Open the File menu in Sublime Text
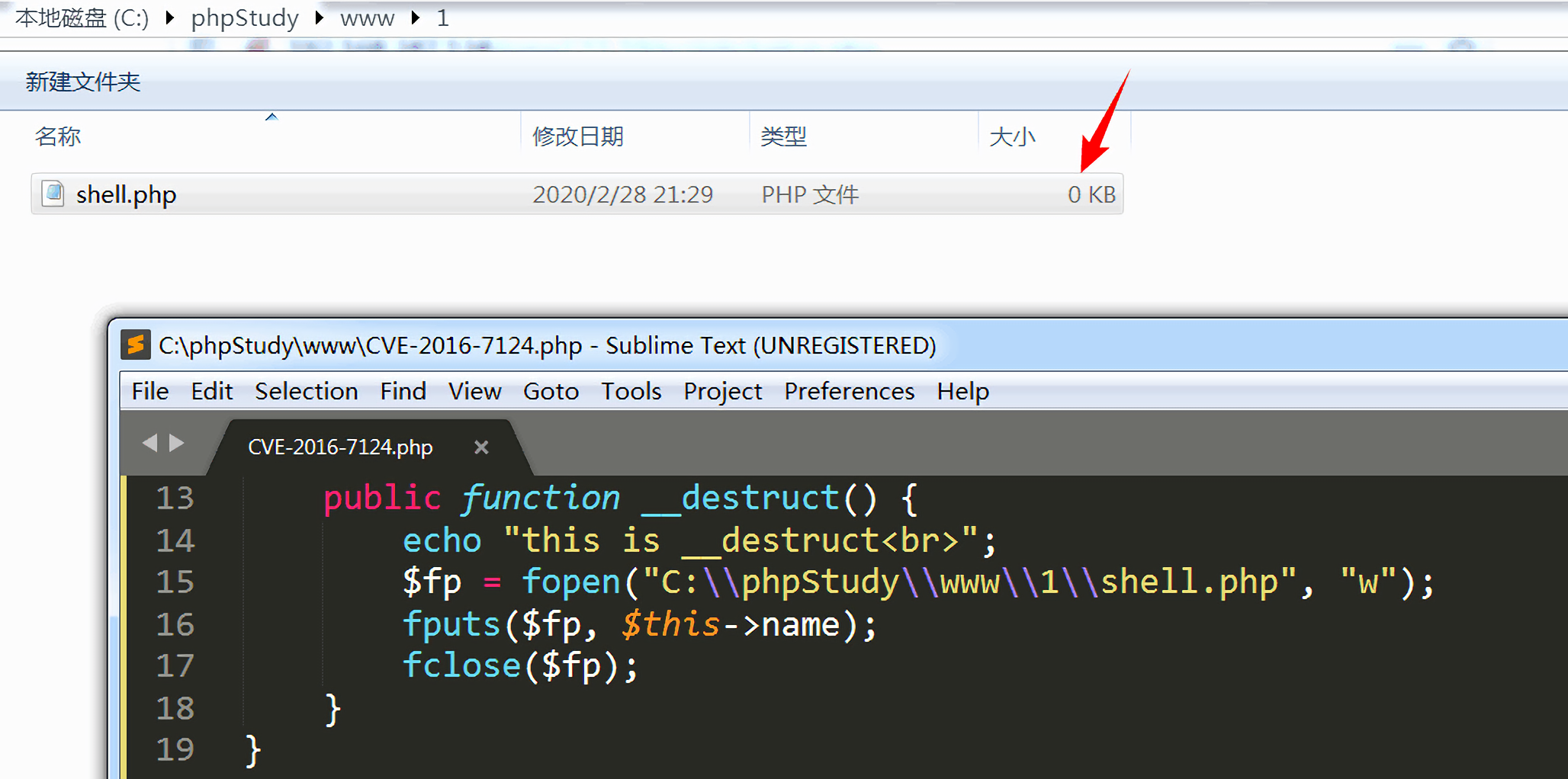The height and width of the screenshot is (779, 1568). 150,391
